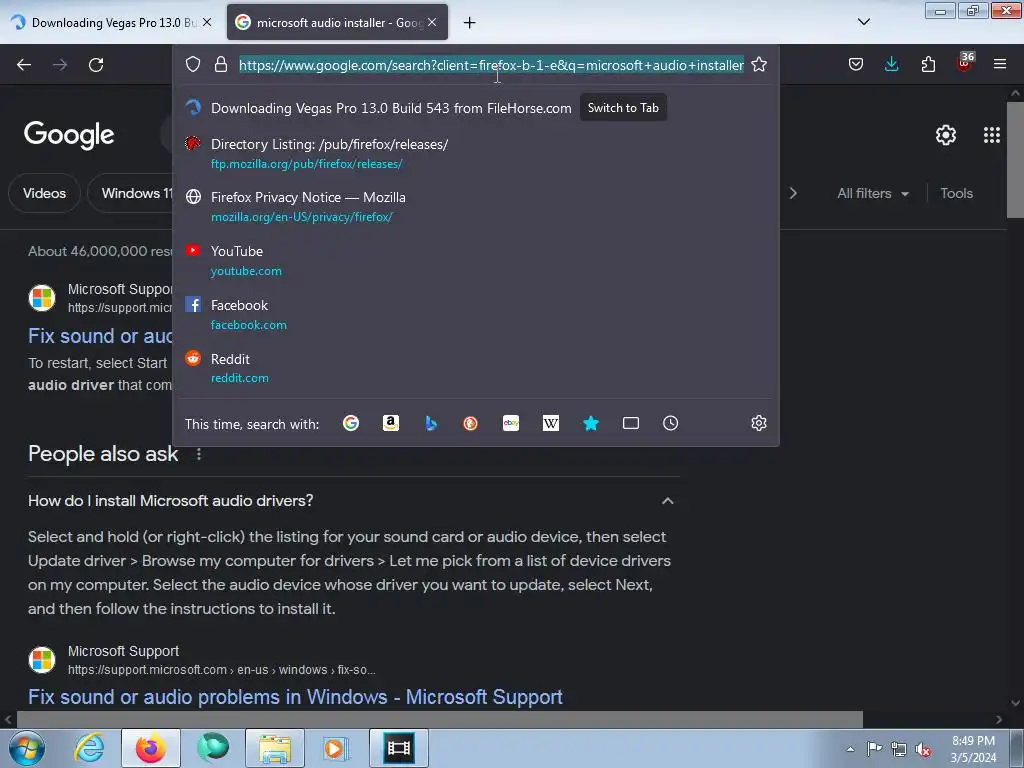Reload the current page
1024x768 pixels.
96,65
